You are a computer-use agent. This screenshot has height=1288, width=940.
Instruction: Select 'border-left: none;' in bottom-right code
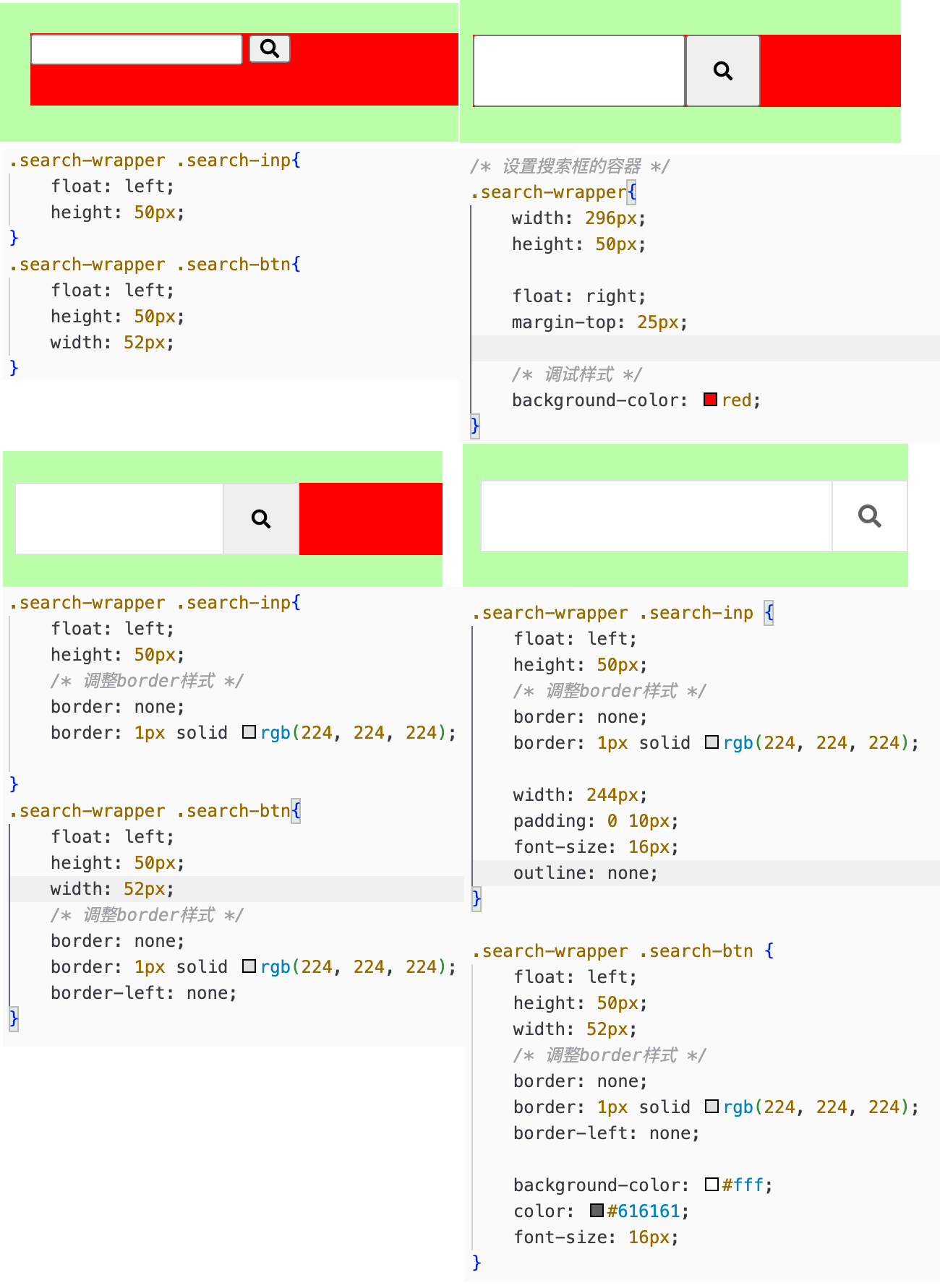607,1133
